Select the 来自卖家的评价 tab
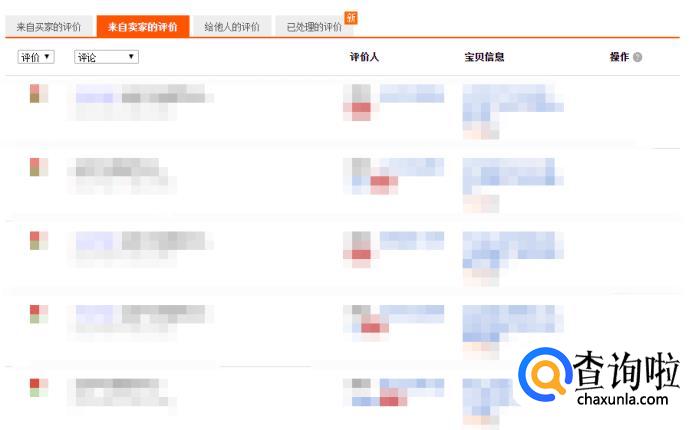692x430 pixels. click(x=143, y=26)
